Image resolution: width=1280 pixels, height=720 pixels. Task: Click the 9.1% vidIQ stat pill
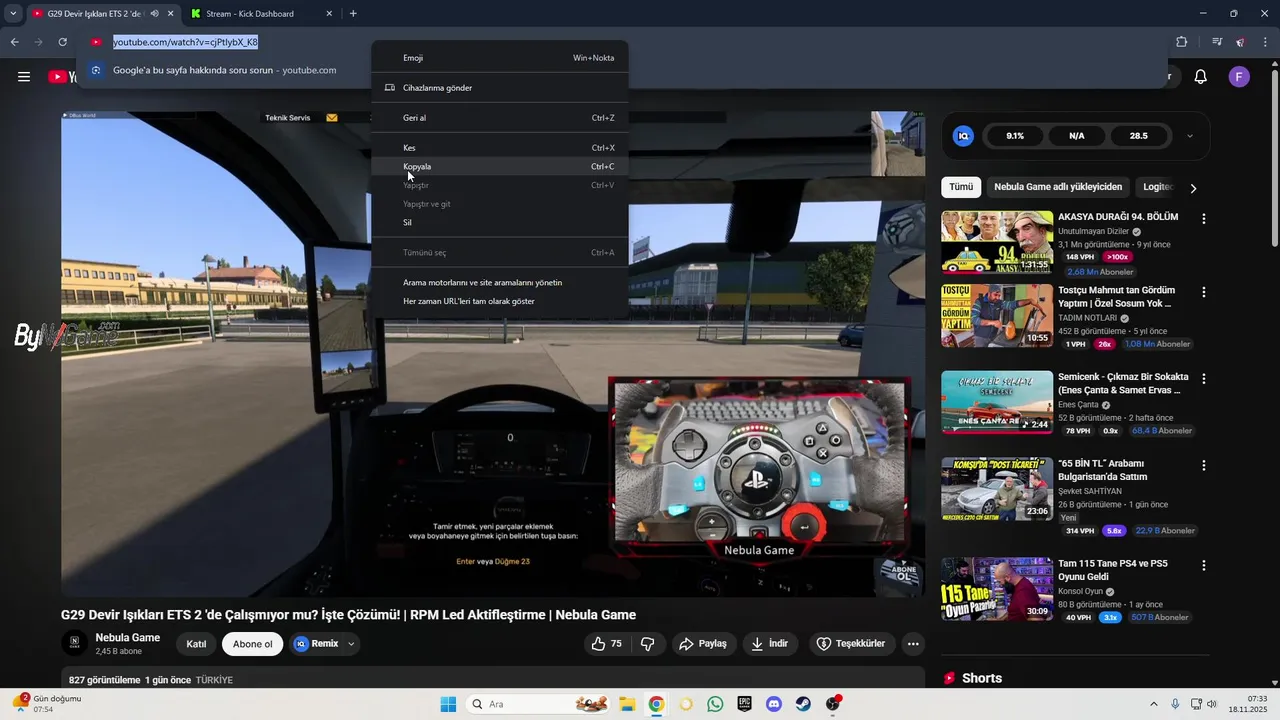click(x=1015, y=136)
